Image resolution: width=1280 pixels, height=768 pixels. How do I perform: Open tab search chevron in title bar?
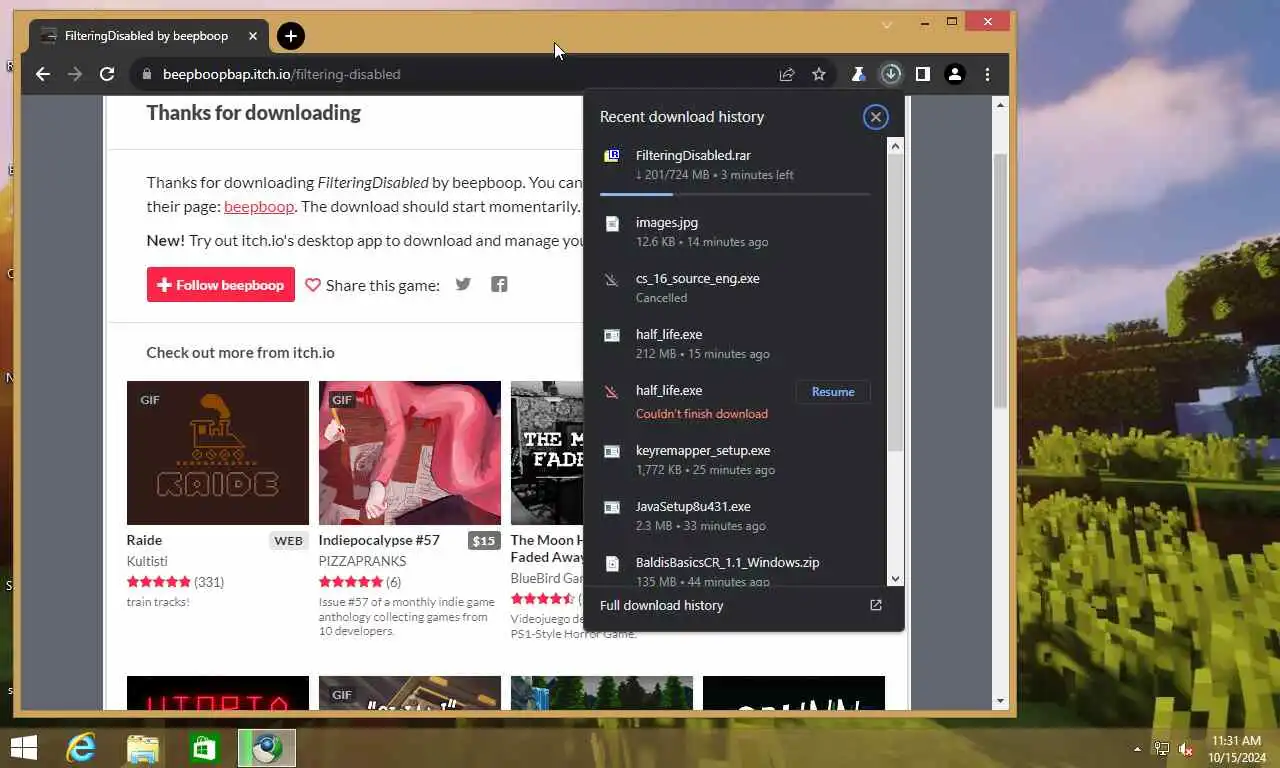(886, 24)
